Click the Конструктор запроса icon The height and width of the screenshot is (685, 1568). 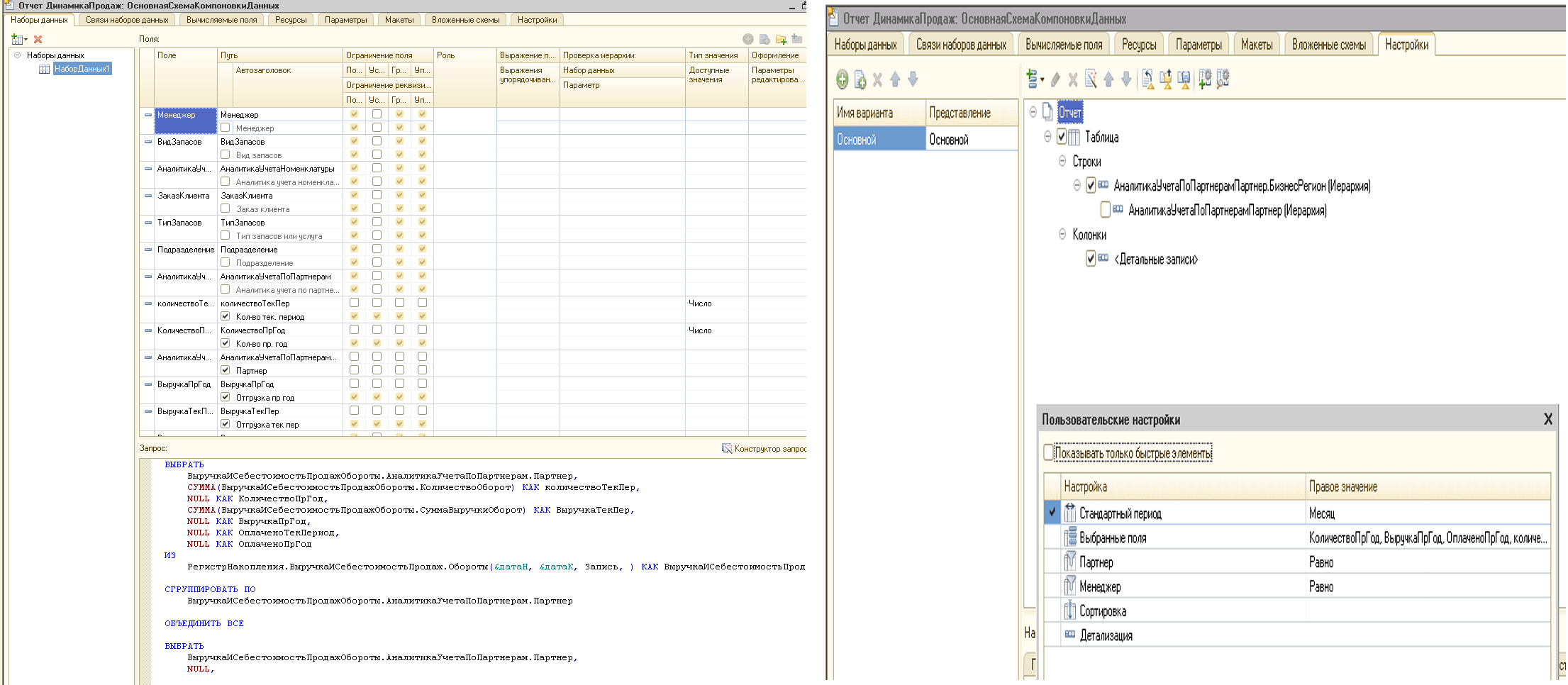tap(727, 448)
